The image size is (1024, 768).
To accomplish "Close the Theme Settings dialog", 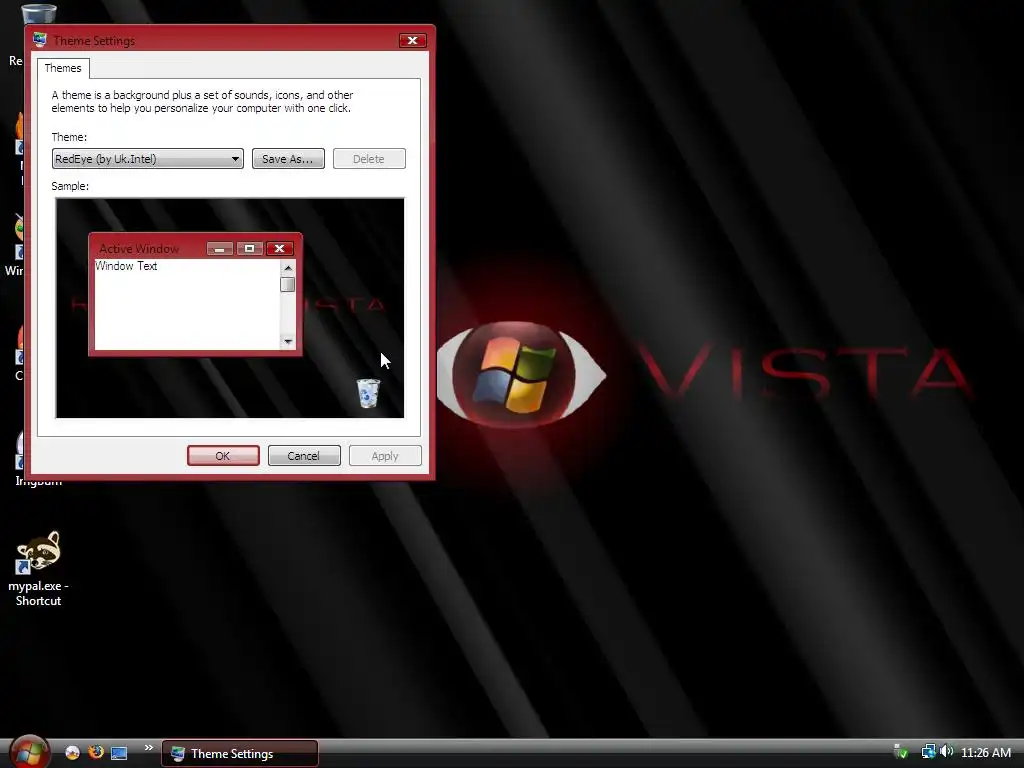I will (x=413, y=40).
